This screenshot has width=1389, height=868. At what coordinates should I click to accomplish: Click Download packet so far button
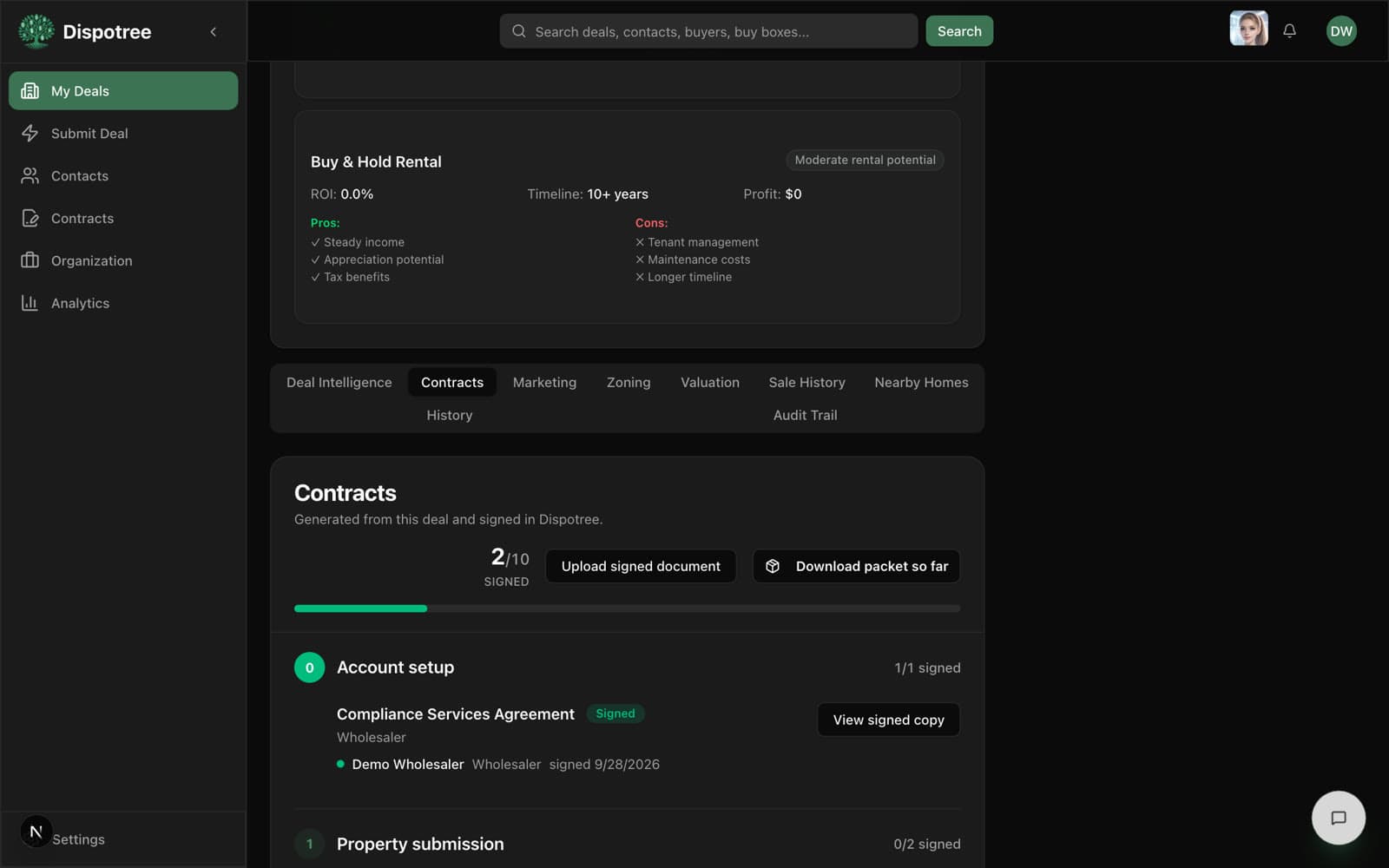pos(856,566)
